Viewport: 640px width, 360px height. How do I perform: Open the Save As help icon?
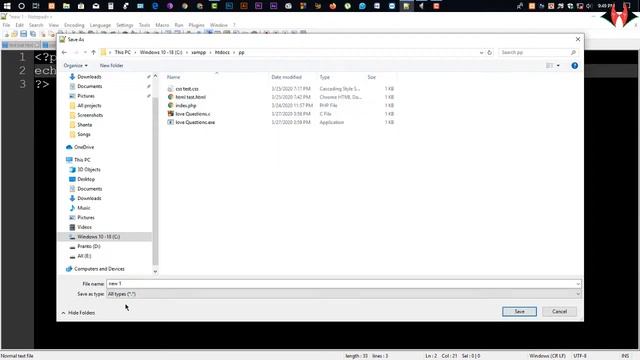[574, 65]
